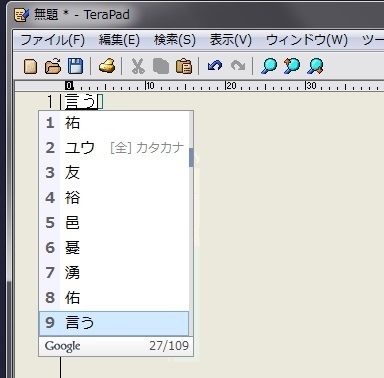The image size is (384, 378).
Task: Open the ウィンドウ(W) menu
Action: (x=307, y=40)
